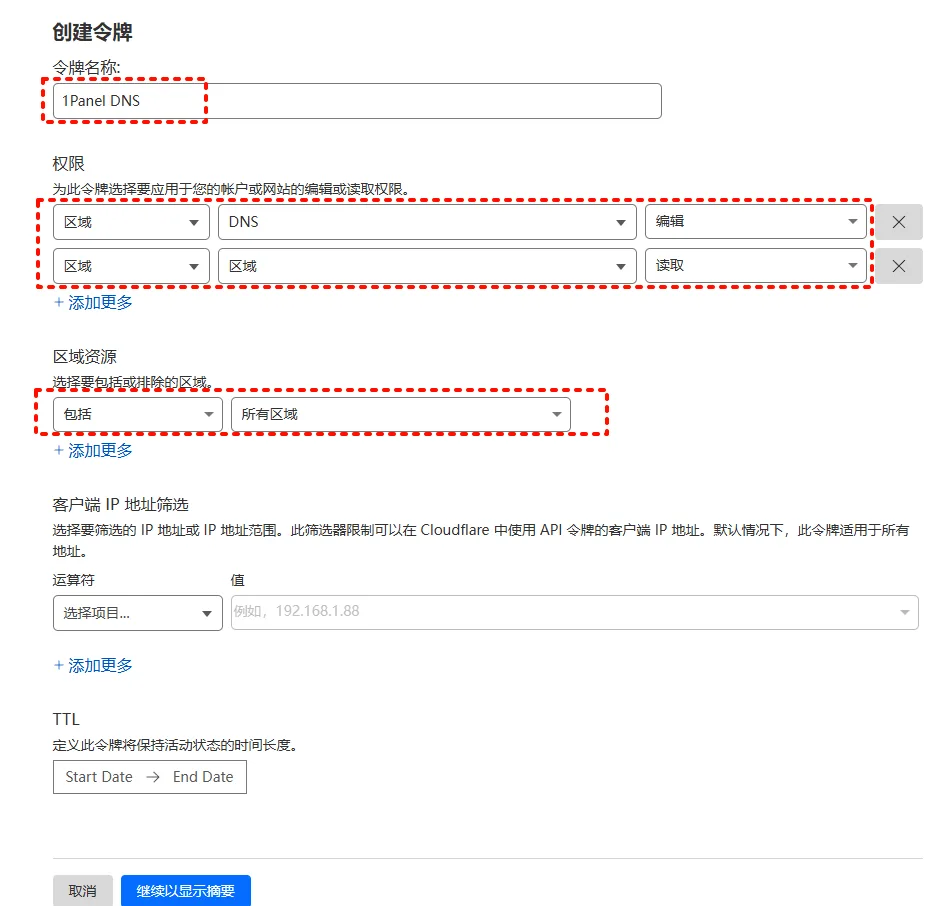Click the IP address value input field
The height and width of the screenshot is (906, 942).
[x=560, y=611]
